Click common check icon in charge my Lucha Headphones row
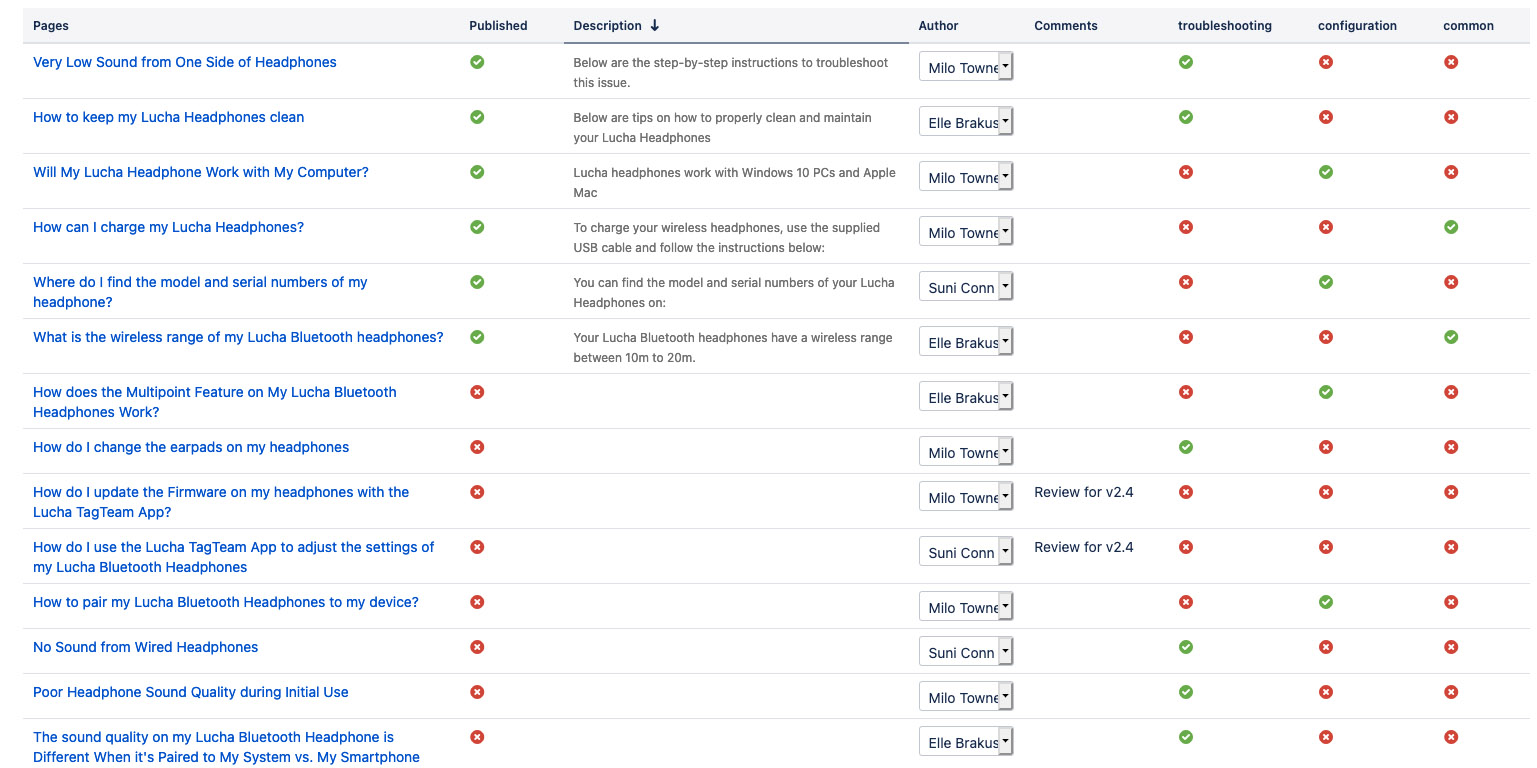 click(1451, 227)
